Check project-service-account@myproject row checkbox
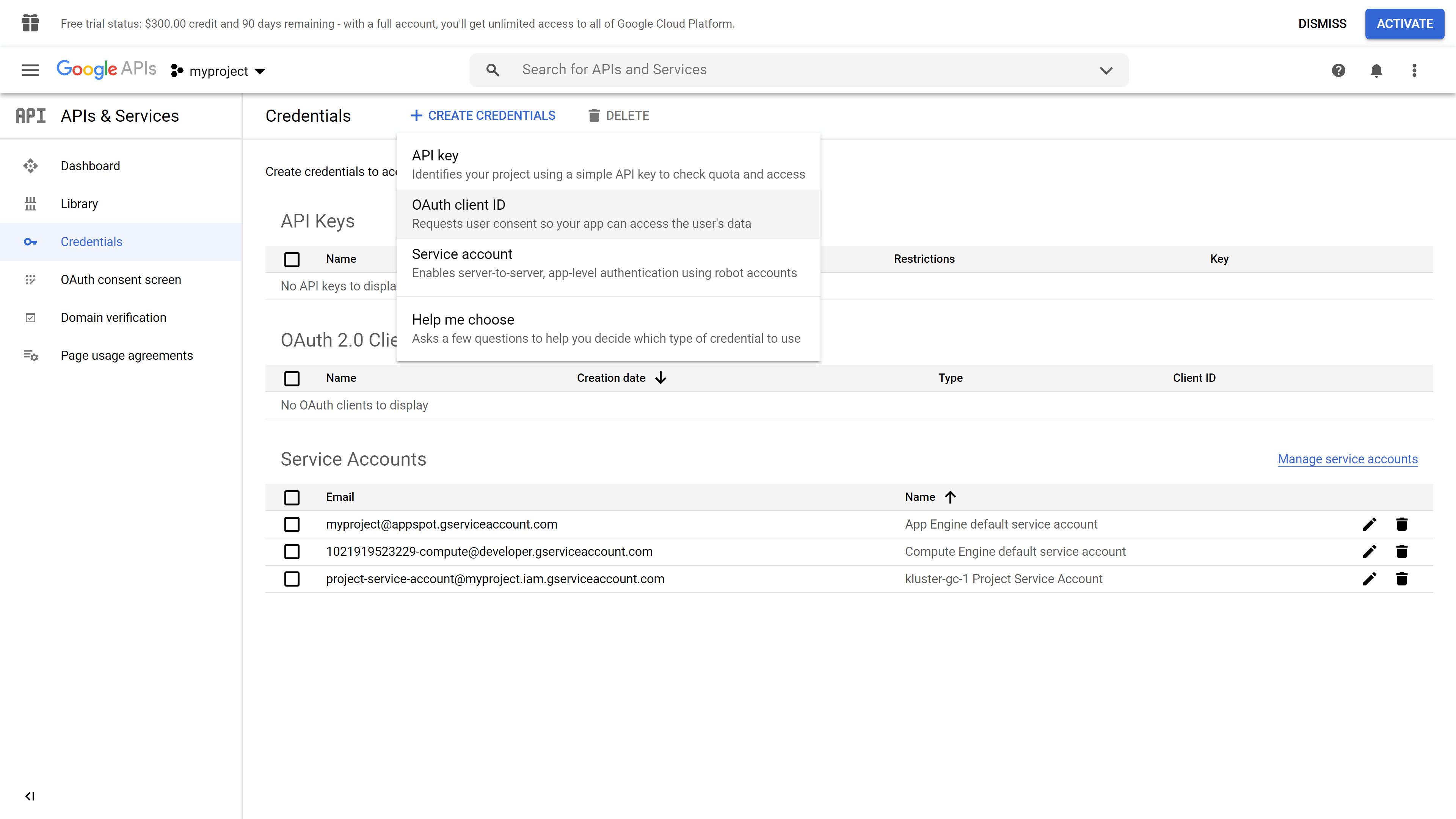Screen dimensions: 1456x819 (292, 579)
